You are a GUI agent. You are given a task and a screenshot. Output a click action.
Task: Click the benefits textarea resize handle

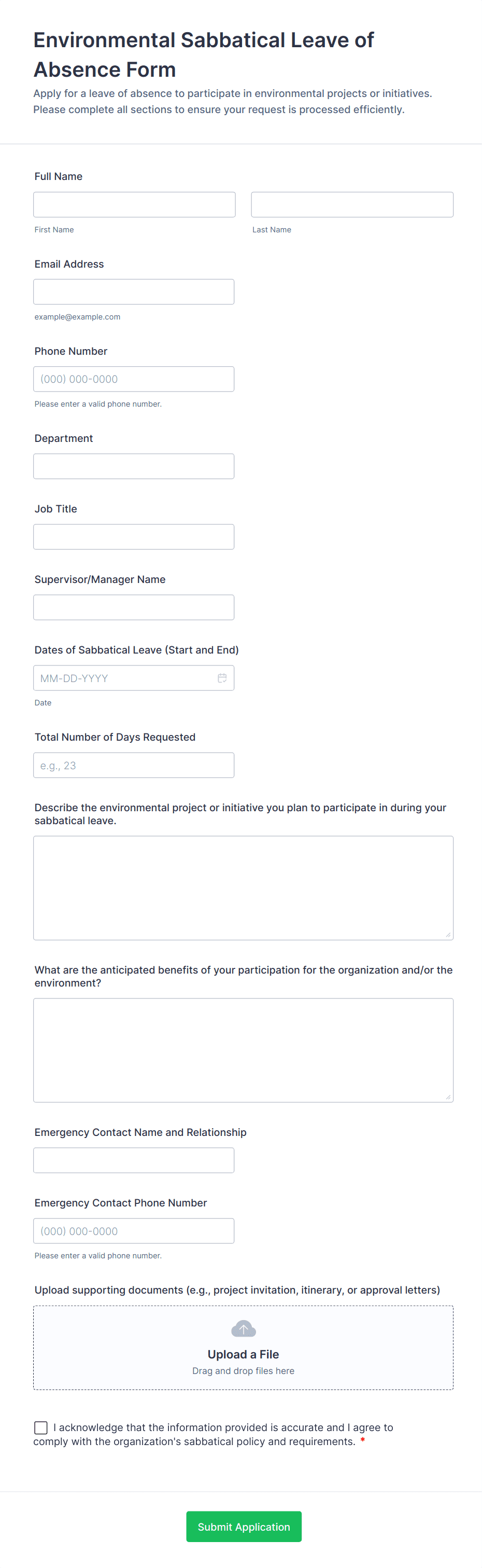[x=448, y=1098]
